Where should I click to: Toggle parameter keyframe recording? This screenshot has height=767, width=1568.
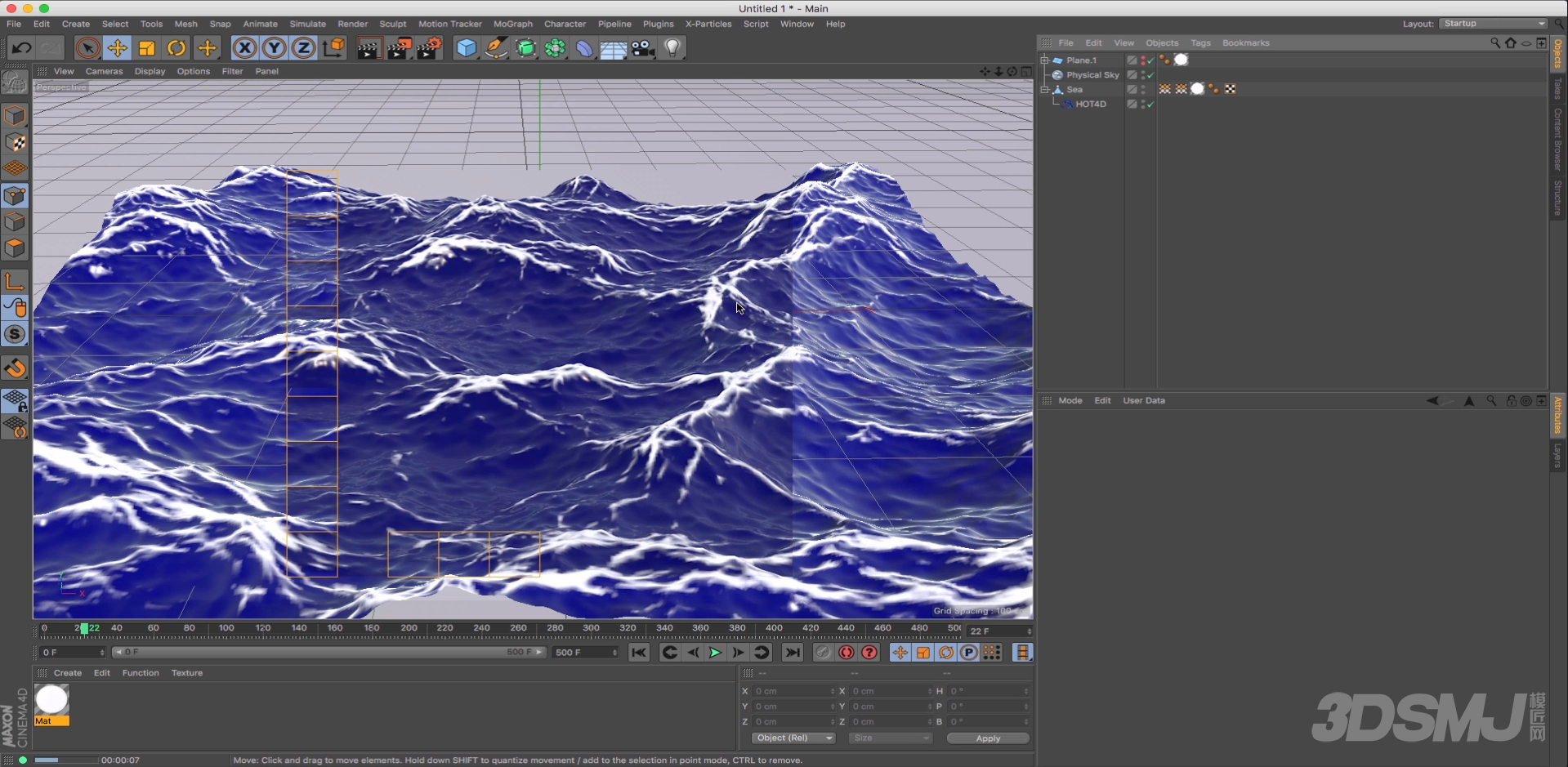[x=968, y=652]
